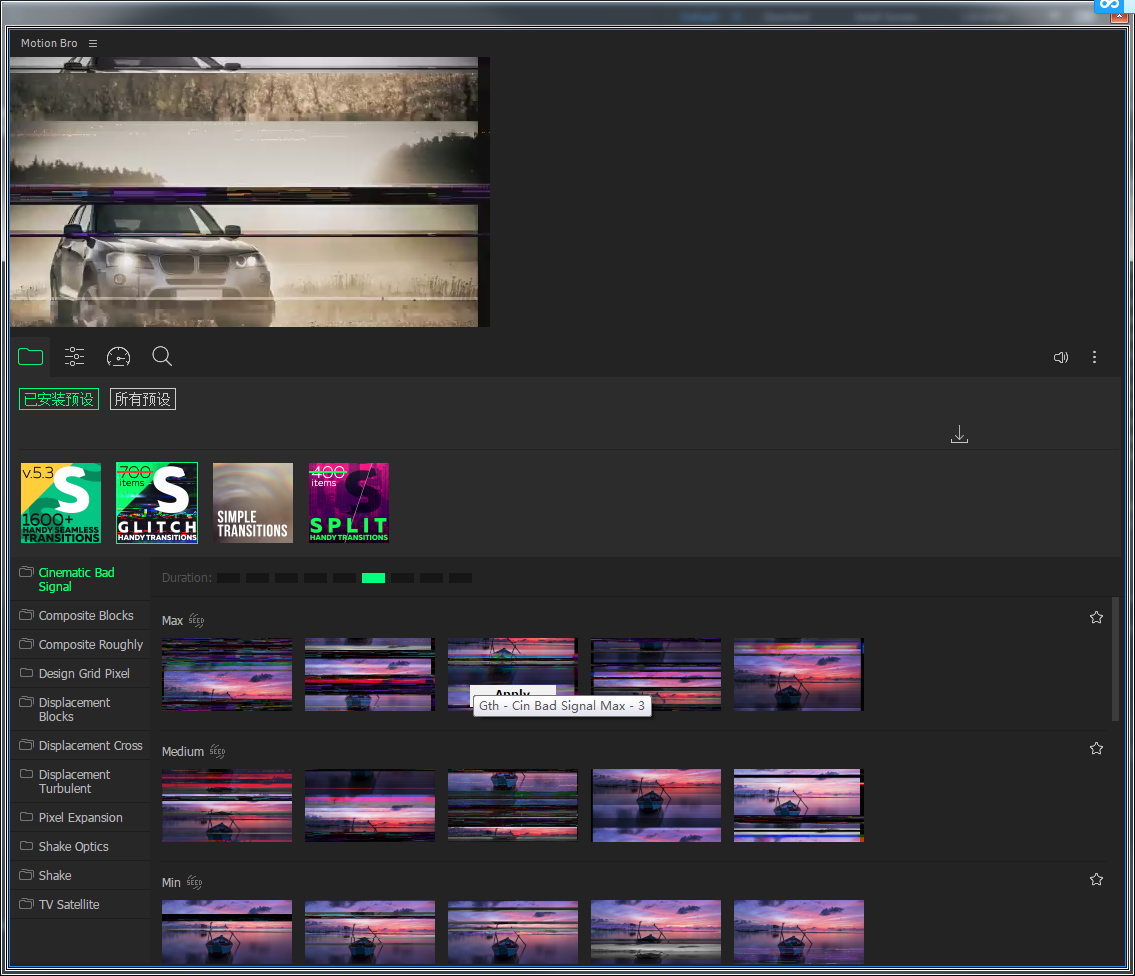Open the Shake category
Image resolution: width=1135 pixels, height=976 pixels.
tap(81, 875)
